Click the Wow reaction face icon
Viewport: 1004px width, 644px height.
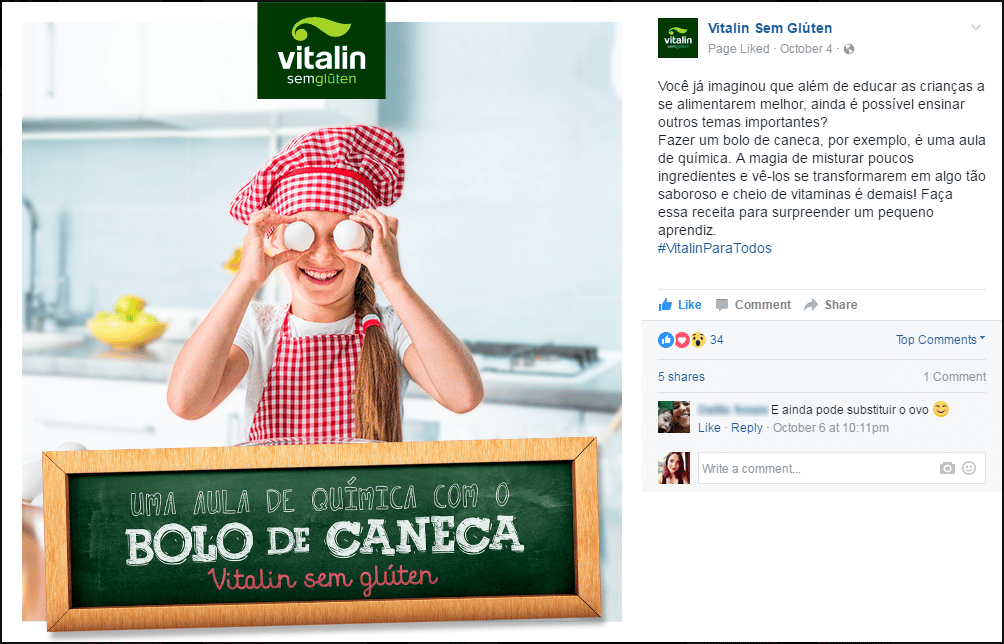click(x=698, y=340)
